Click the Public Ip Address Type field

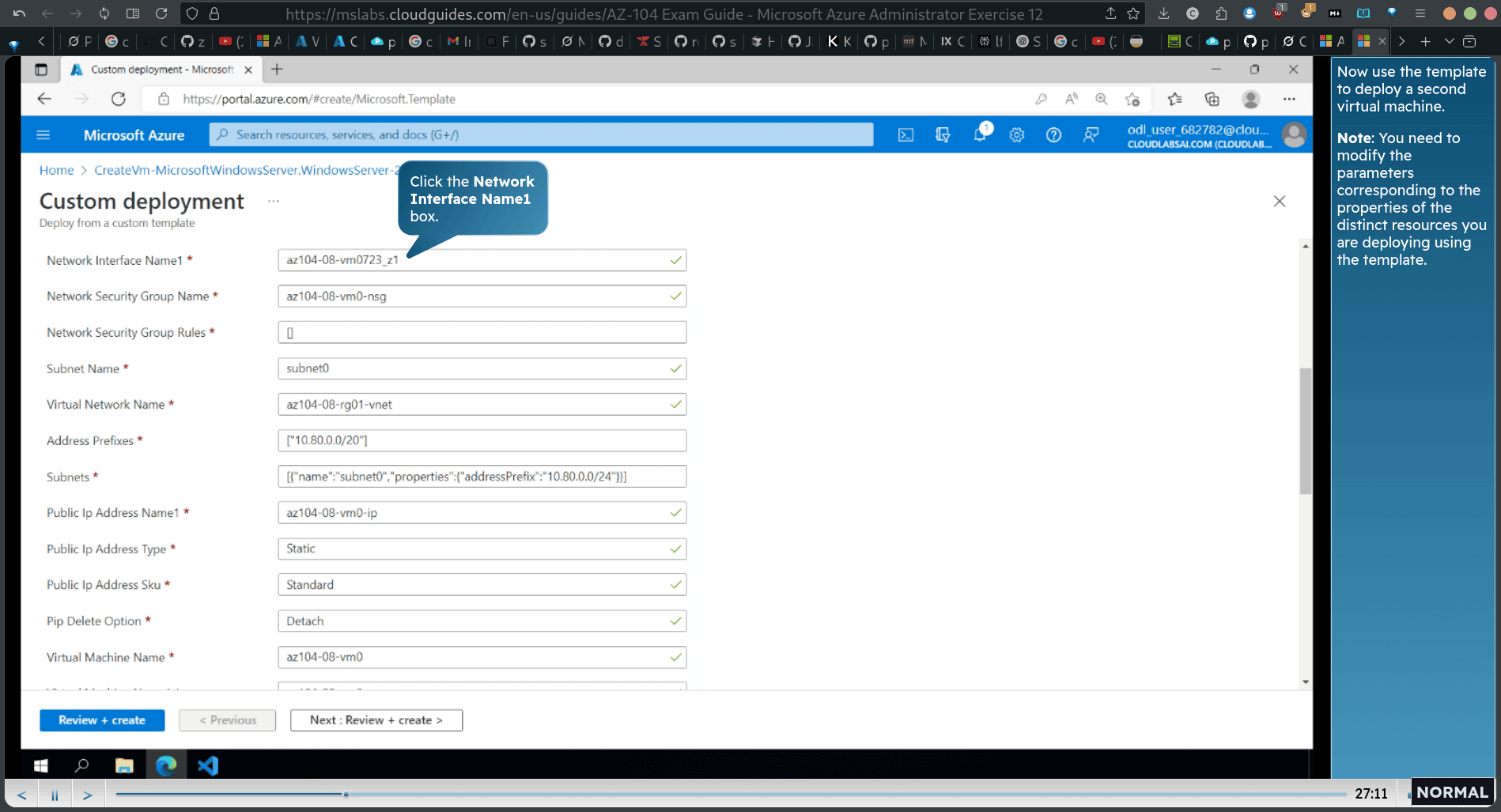pos(482,549)
